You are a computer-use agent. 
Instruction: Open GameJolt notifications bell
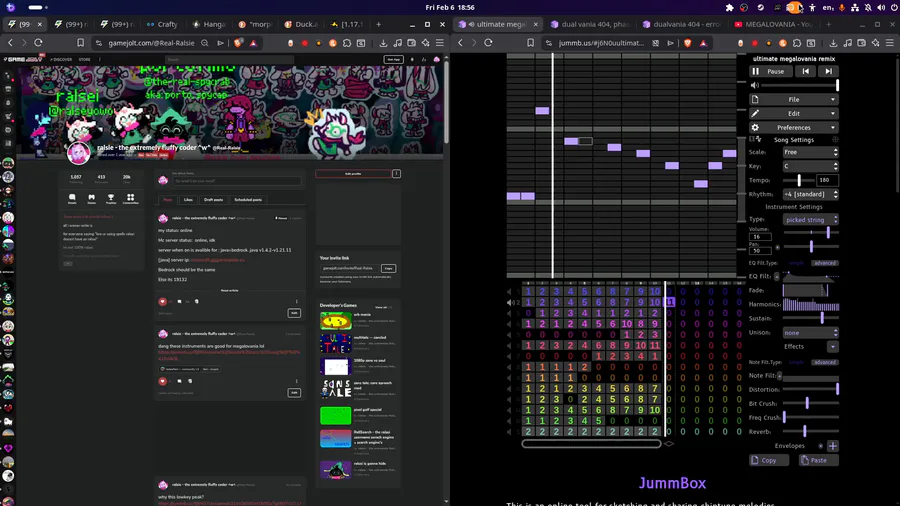(412, 60)
